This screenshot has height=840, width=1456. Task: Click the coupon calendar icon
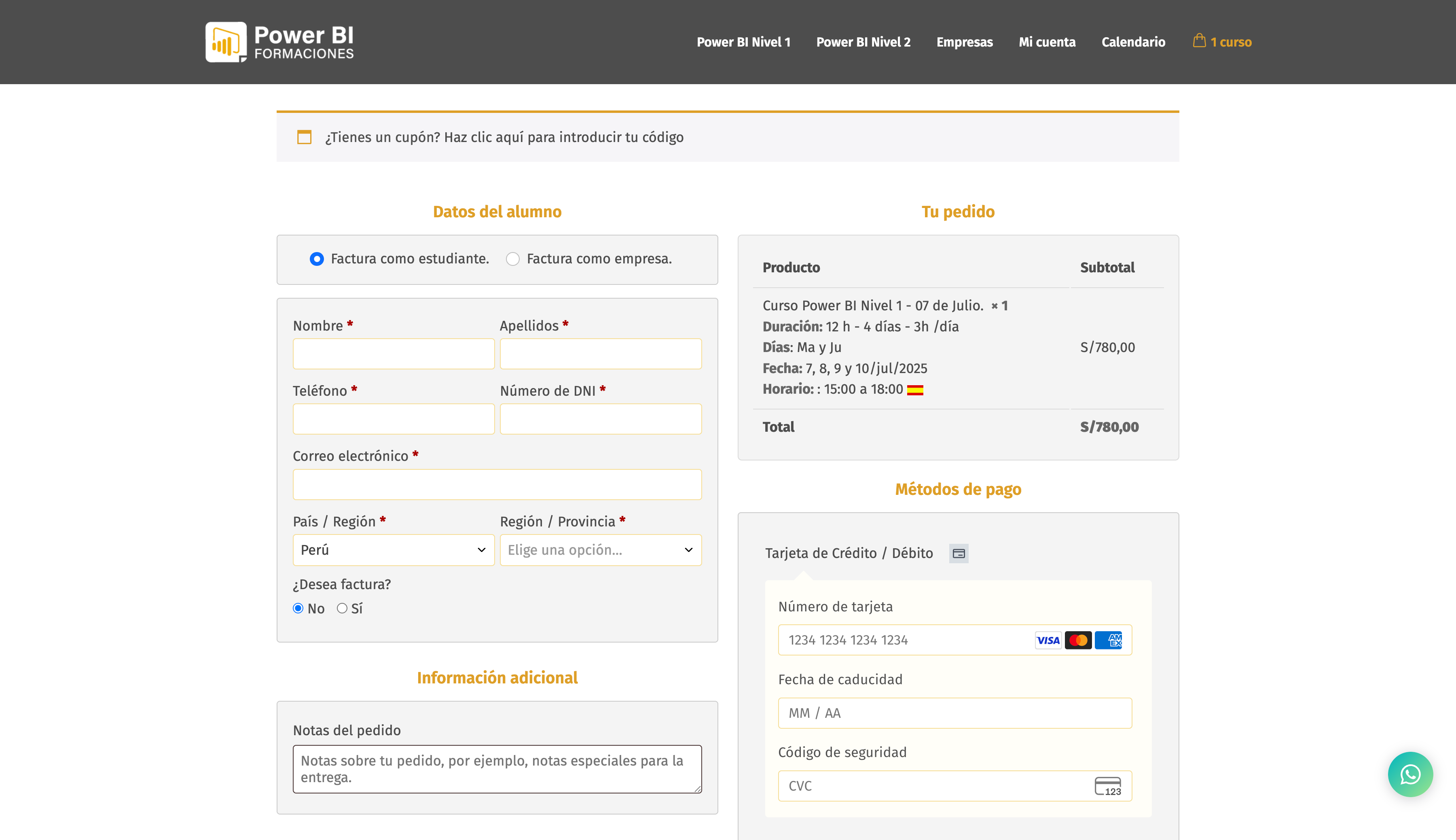304,137
